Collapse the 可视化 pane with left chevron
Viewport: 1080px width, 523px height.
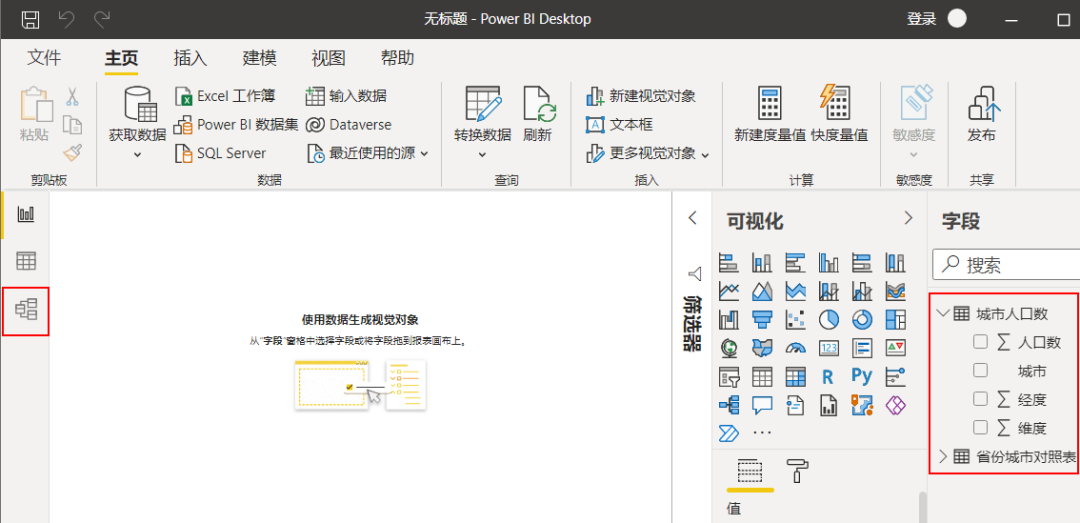[693, 219]
